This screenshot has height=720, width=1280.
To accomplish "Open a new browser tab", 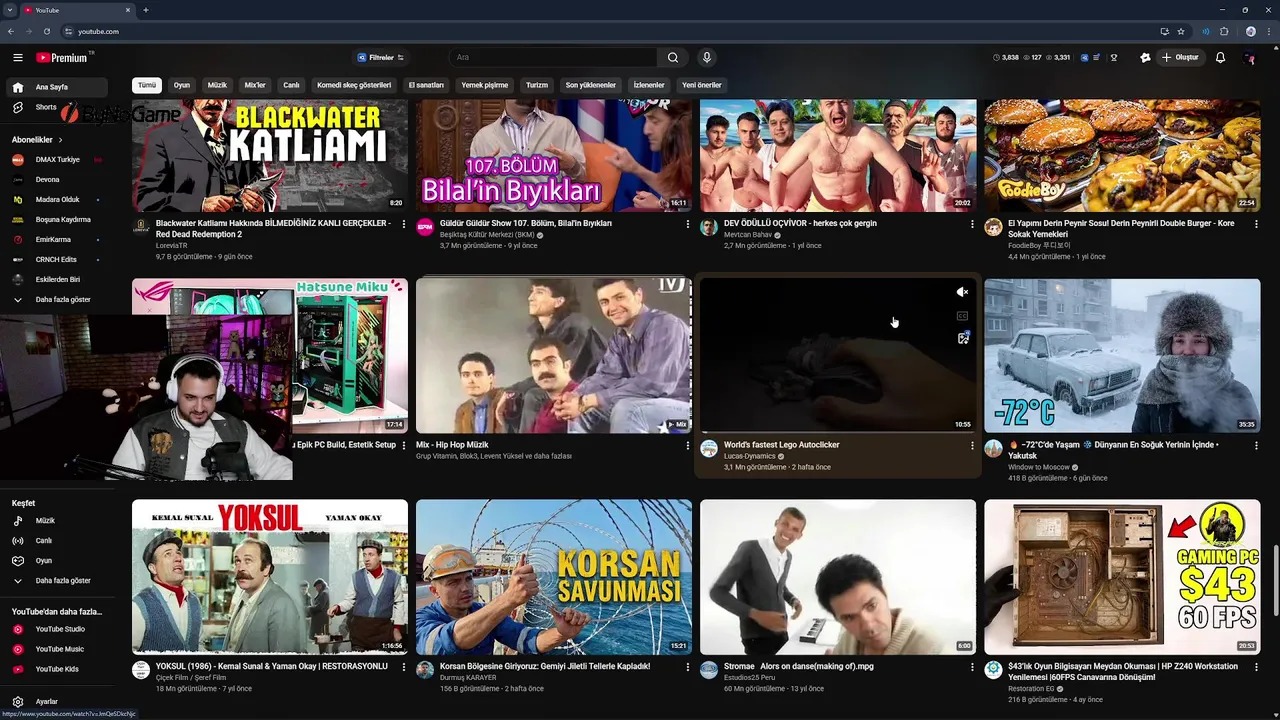I will click(146, 10).
